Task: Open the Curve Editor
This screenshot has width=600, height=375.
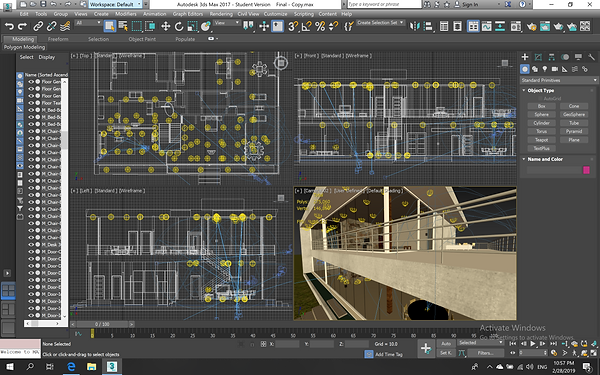Action: tap(487, 26)
